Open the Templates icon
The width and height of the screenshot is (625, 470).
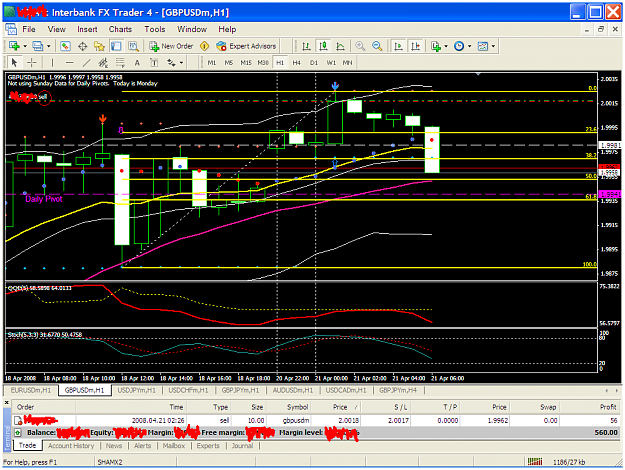(483, 46)
